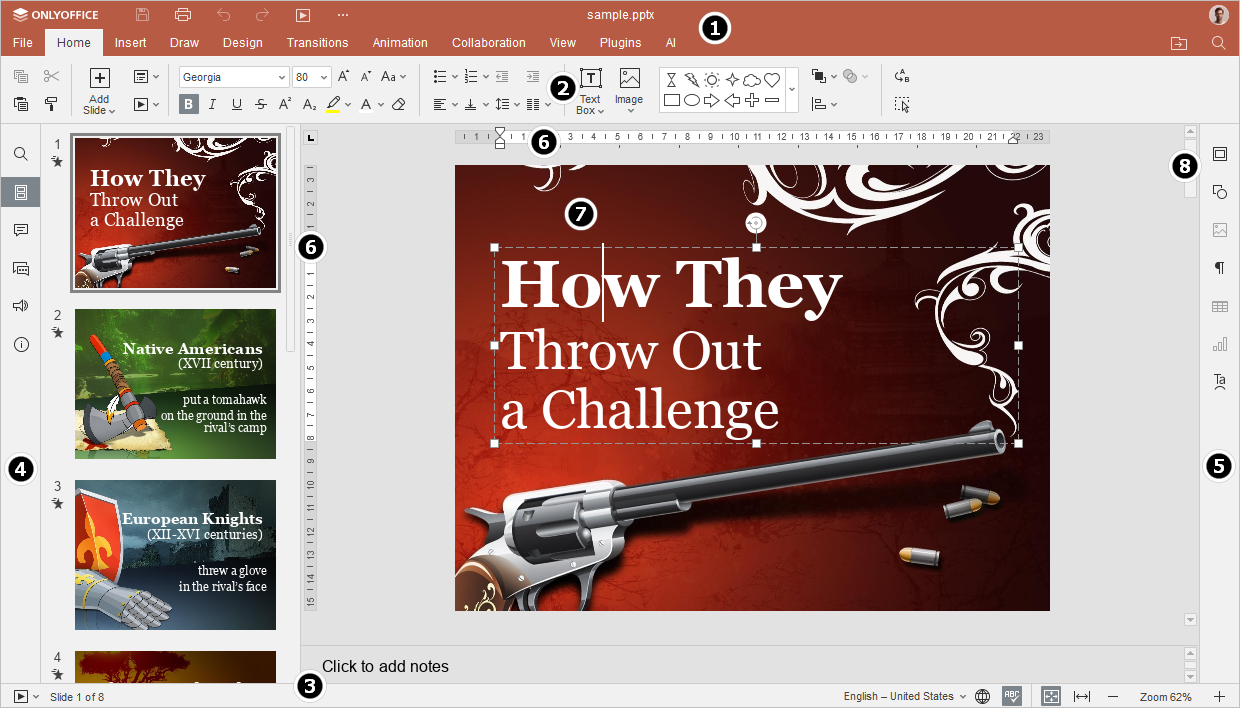Switch to the Transitions tab
The image size is (1240, 708).
click(x=318, y=42)
